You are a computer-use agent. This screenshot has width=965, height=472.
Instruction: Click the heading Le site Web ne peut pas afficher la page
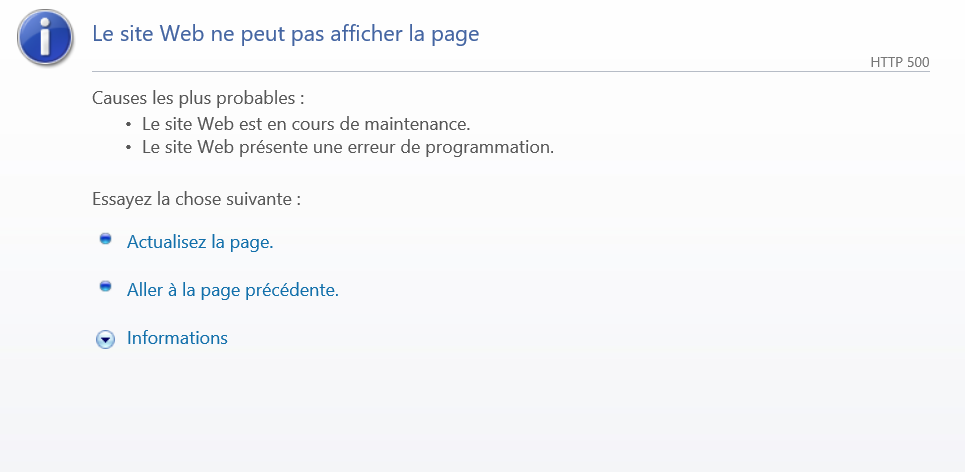(286, 33)
